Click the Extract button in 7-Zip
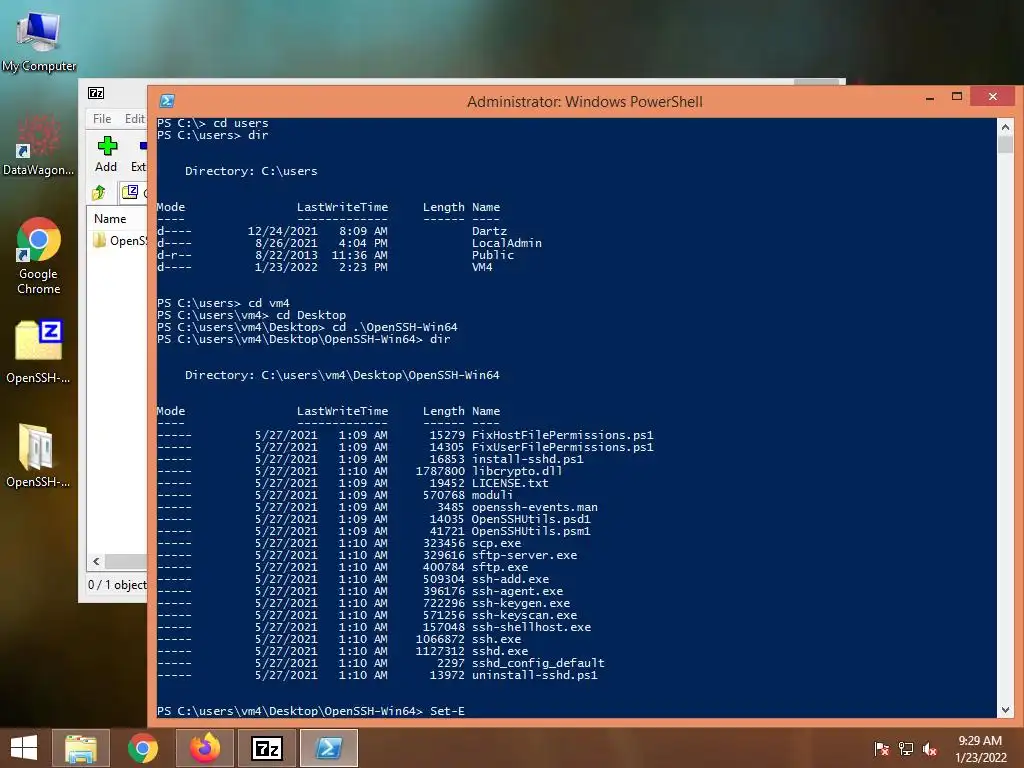The image size is (1024, 768). click(138, 154)
